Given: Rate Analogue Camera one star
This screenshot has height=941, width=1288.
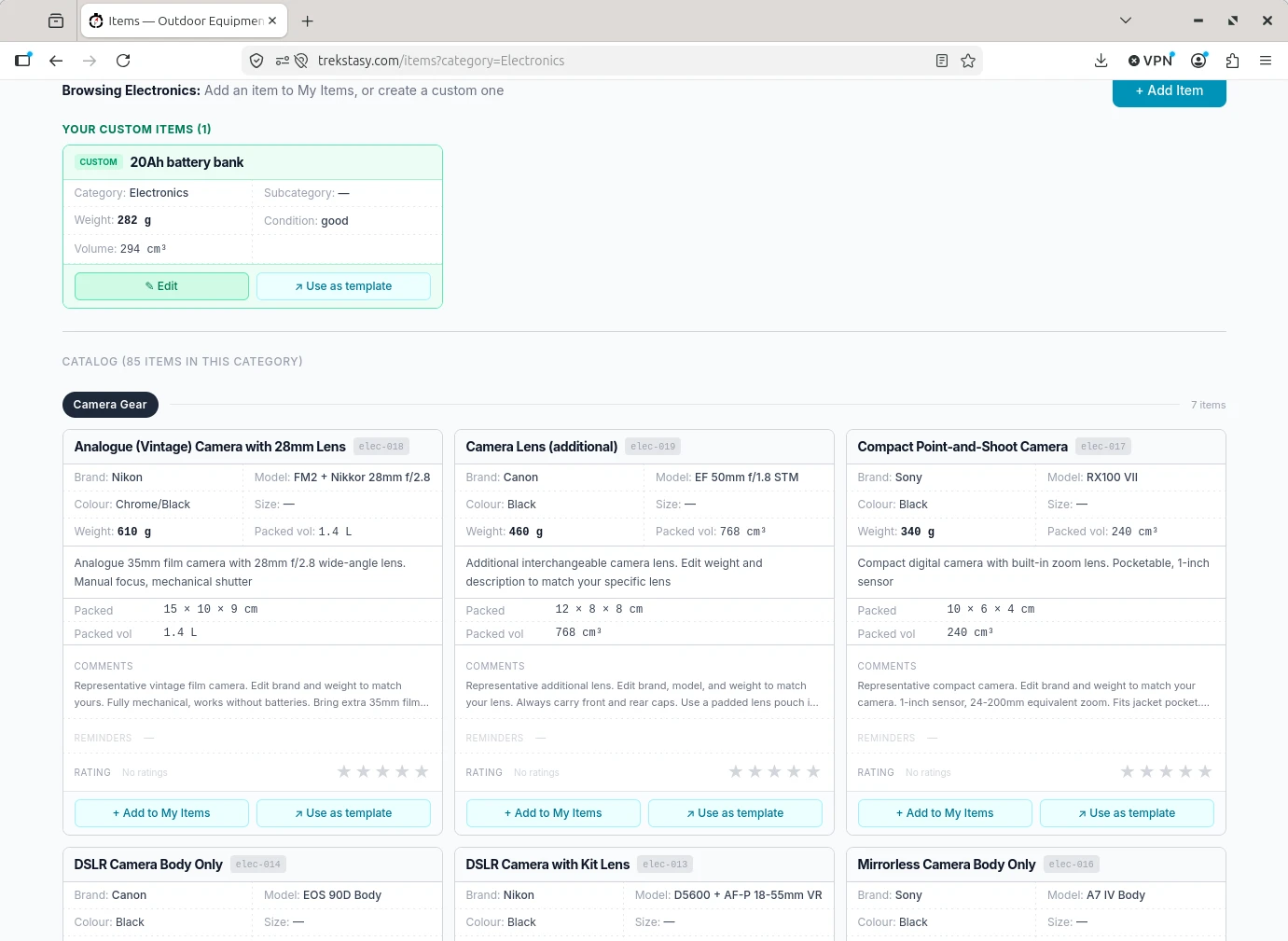Looking at the screenshot, I should (344, 771).
